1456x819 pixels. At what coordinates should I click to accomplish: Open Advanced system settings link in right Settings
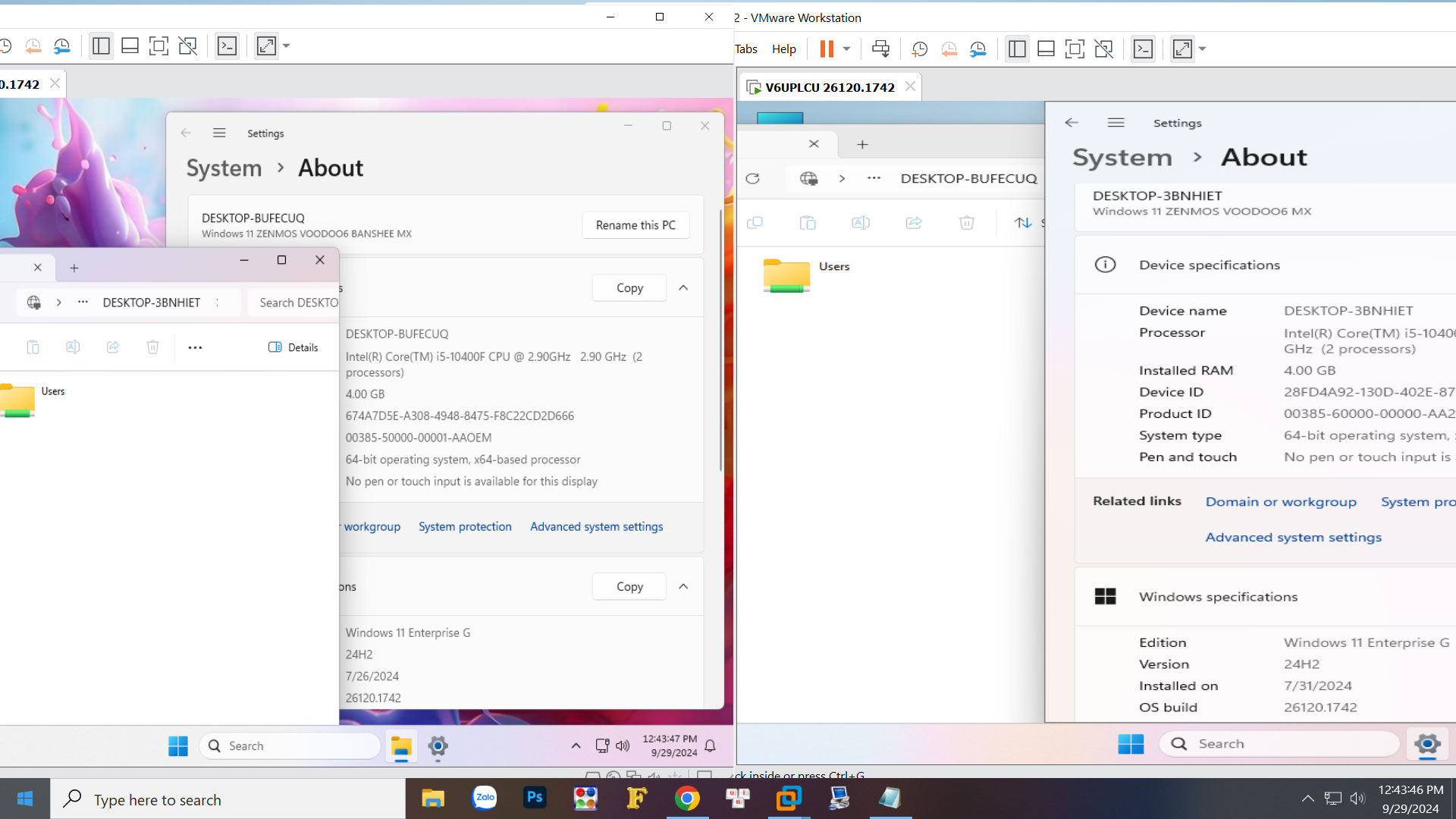(1294, 538)
